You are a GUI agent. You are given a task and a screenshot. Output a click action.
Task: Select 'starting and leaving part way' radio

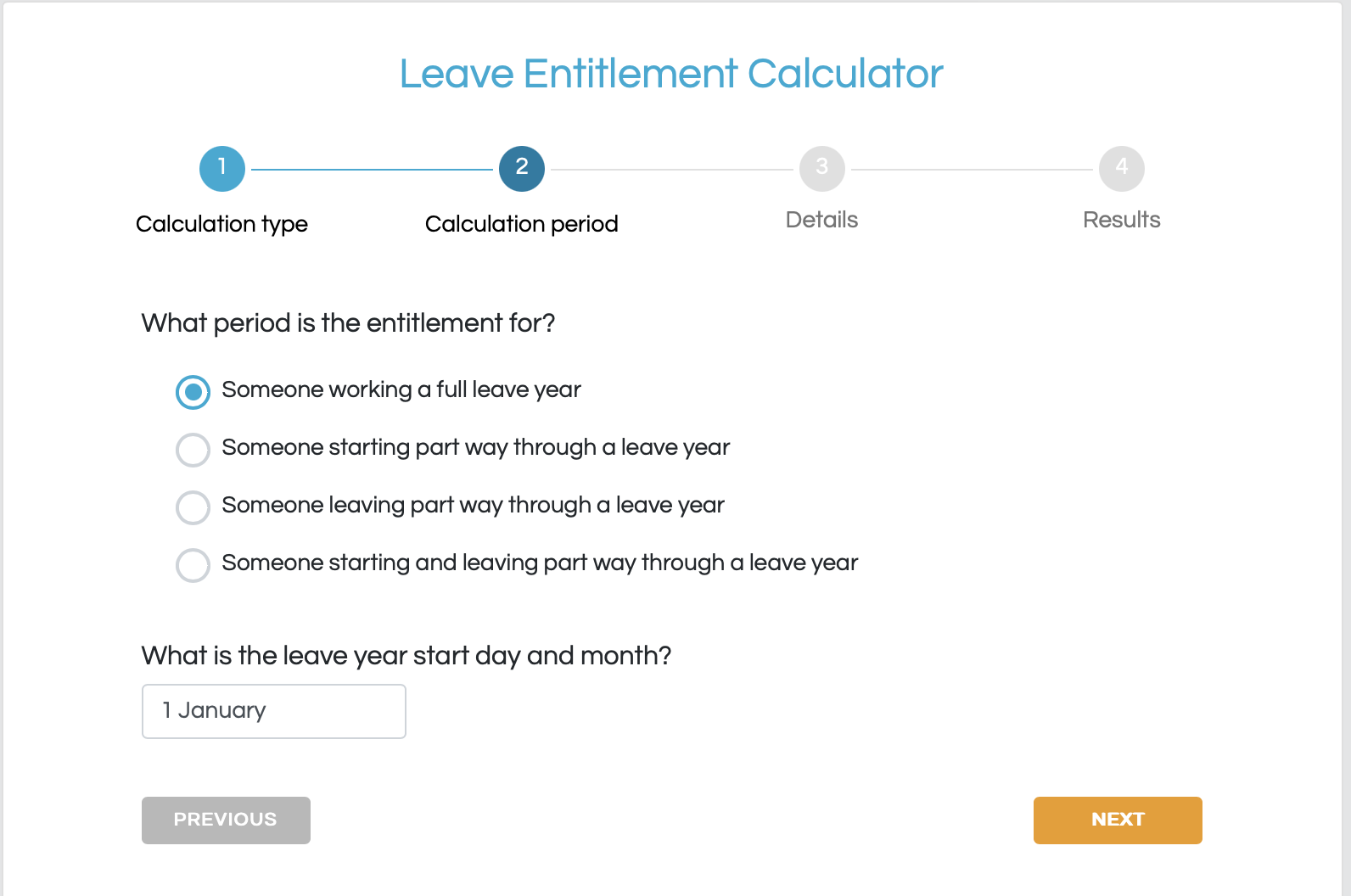193,565
